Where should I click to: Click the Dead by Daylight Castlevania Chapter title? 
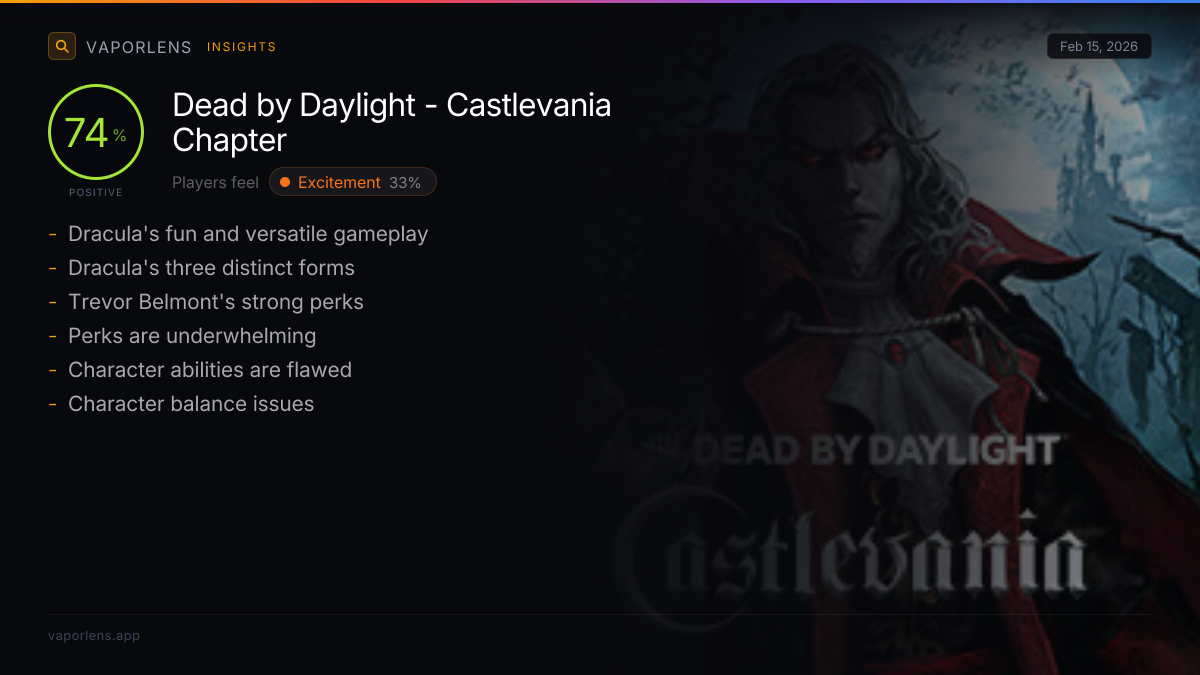[x=391, y=122]
